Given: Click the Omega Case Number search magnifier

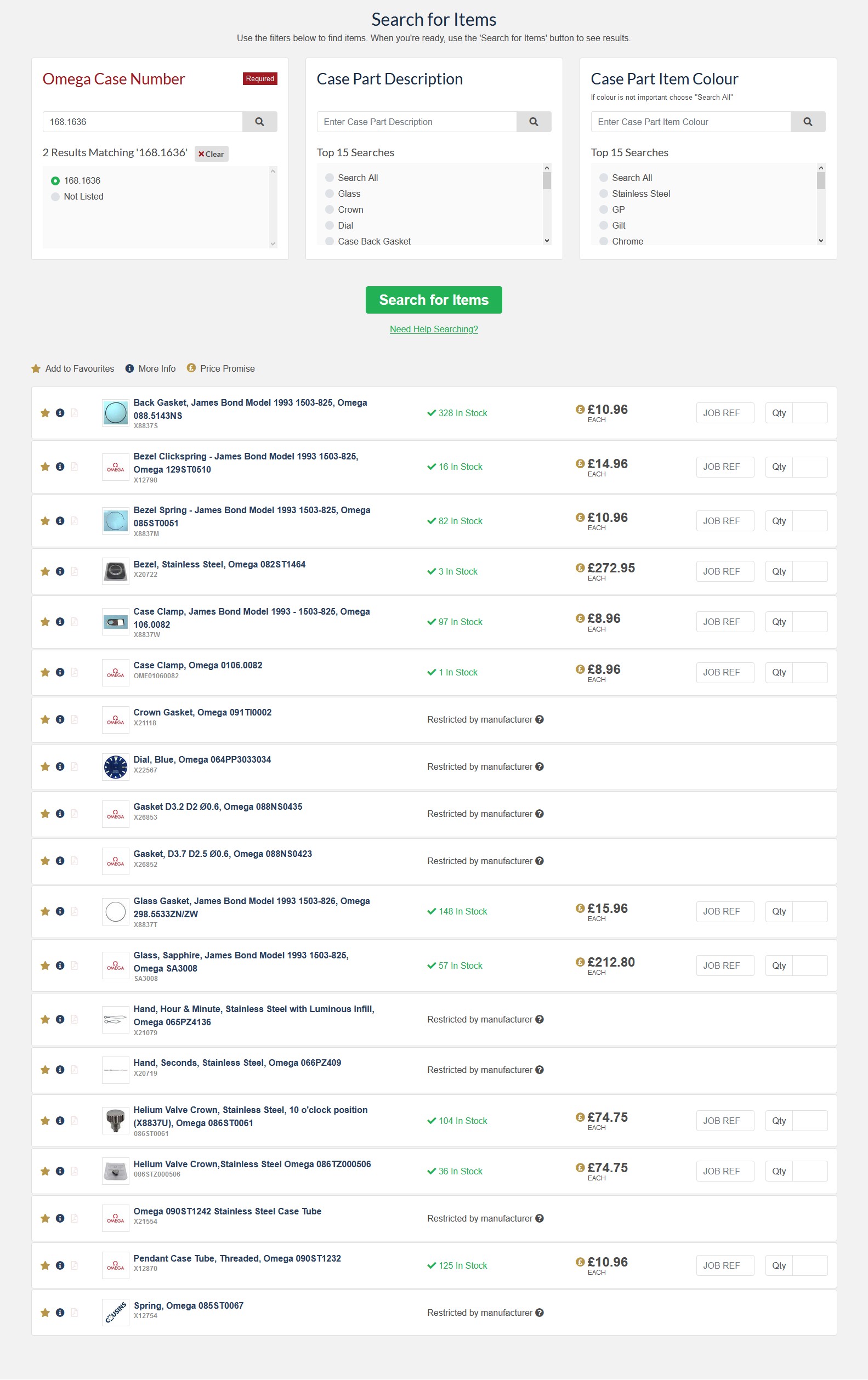Looking at the screenshot, I should pyautogui.click(x=259, y=122).
